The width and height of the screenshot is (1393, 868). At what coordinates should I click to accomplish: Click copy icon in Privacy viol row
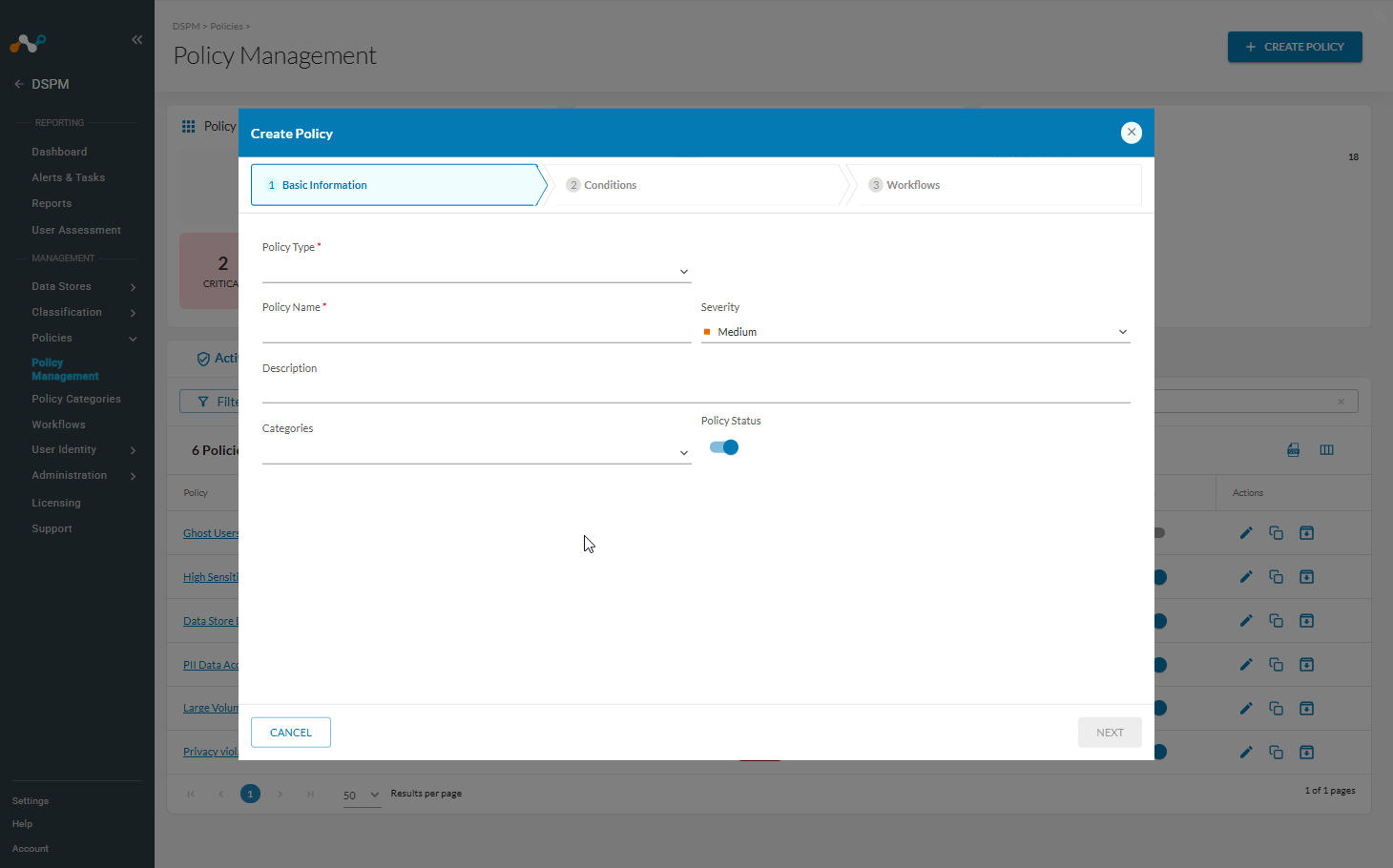[x=1277, y=753]
